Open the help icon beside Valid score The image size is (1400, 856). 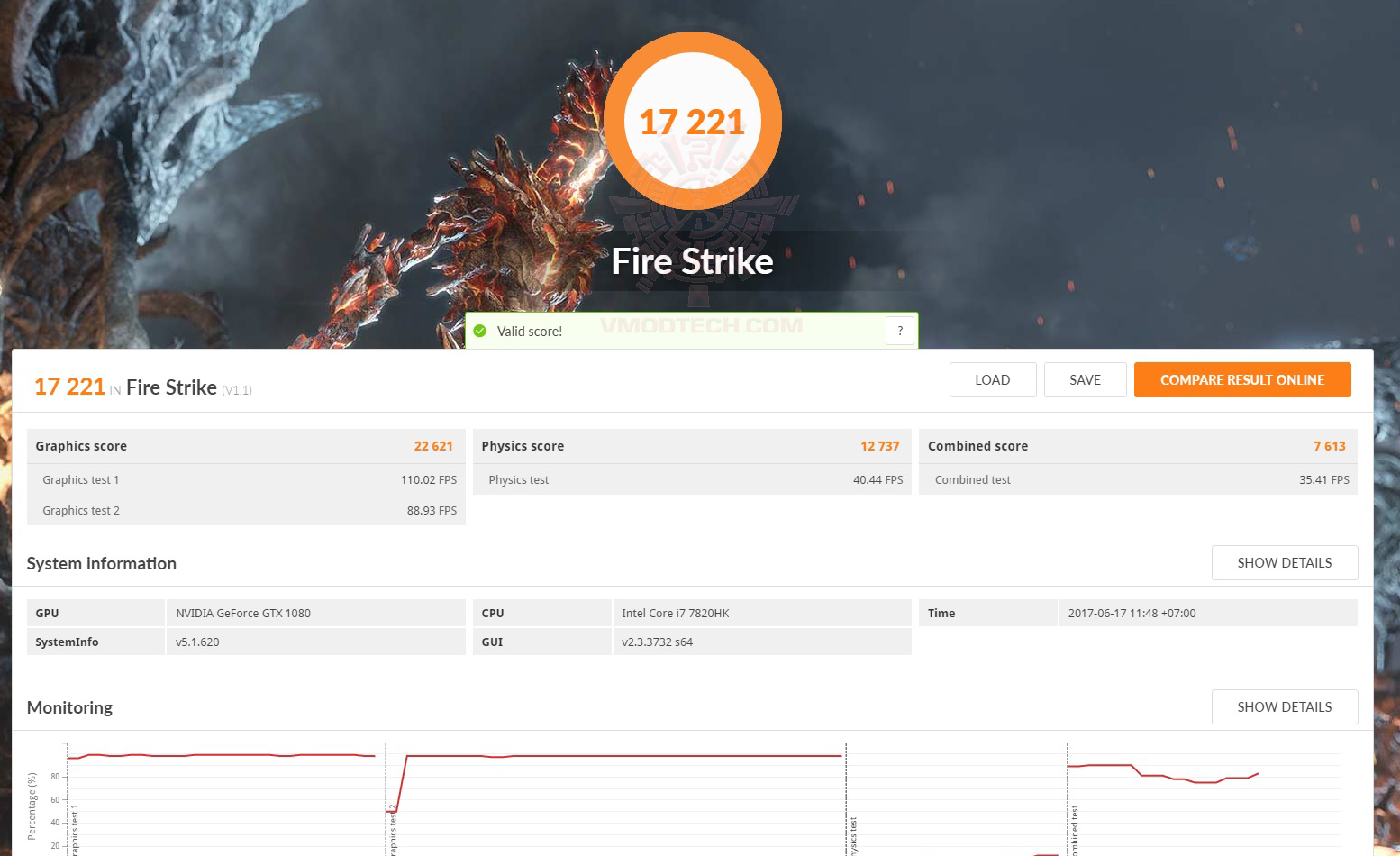pos(899,331)
